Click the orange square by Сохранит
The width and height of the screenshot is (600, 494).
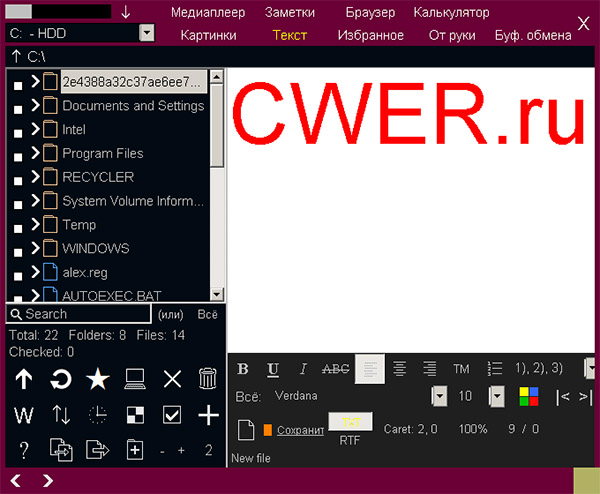coord(267,430)
